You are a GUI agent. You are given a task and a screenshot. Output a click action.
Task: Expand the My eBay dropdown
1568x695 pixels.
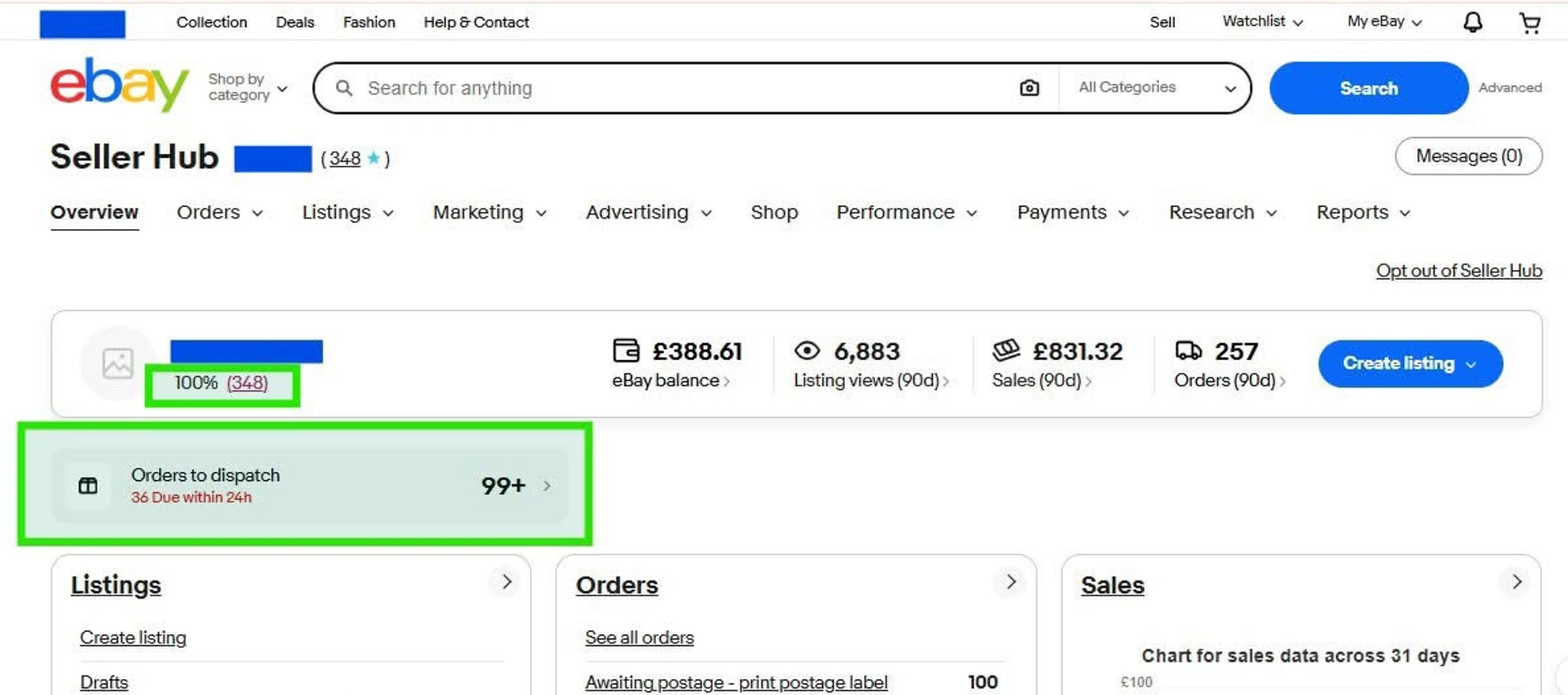click(1384, 22)
